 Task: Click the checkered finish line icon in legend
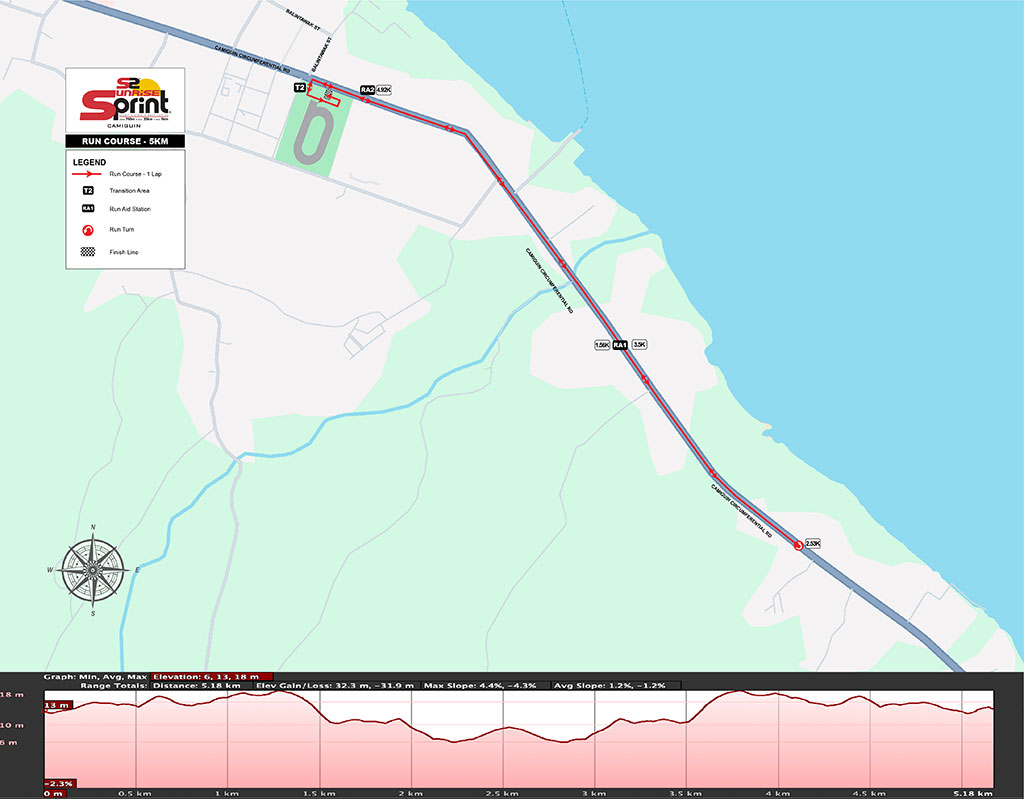[x=88, y=252]
